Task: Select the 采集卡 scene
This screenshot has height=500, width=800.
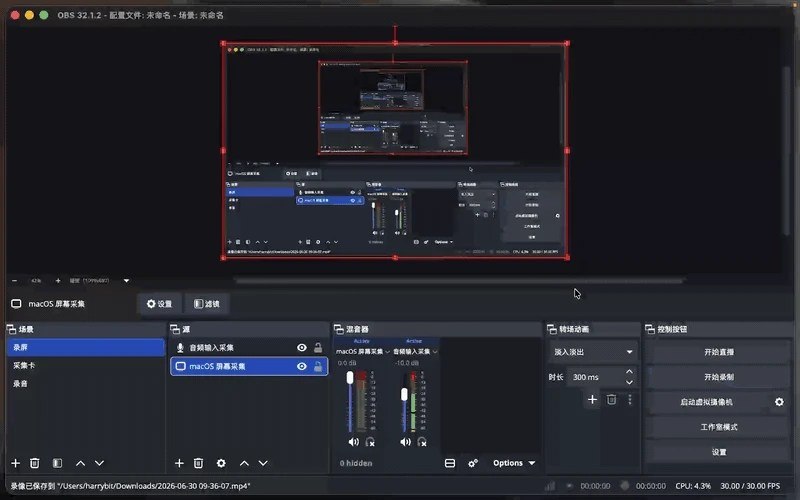Action: click(x=85, y=365)
